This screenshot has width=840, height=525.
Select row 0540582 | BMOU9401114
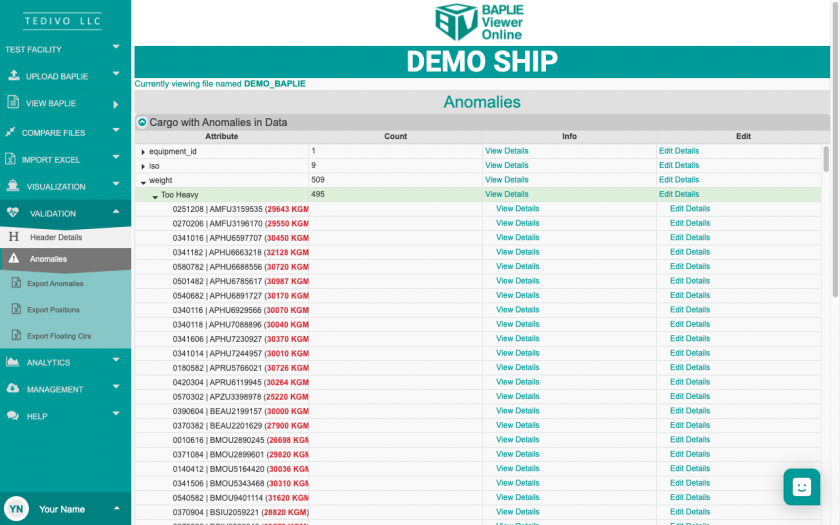[x=477, y=498]
